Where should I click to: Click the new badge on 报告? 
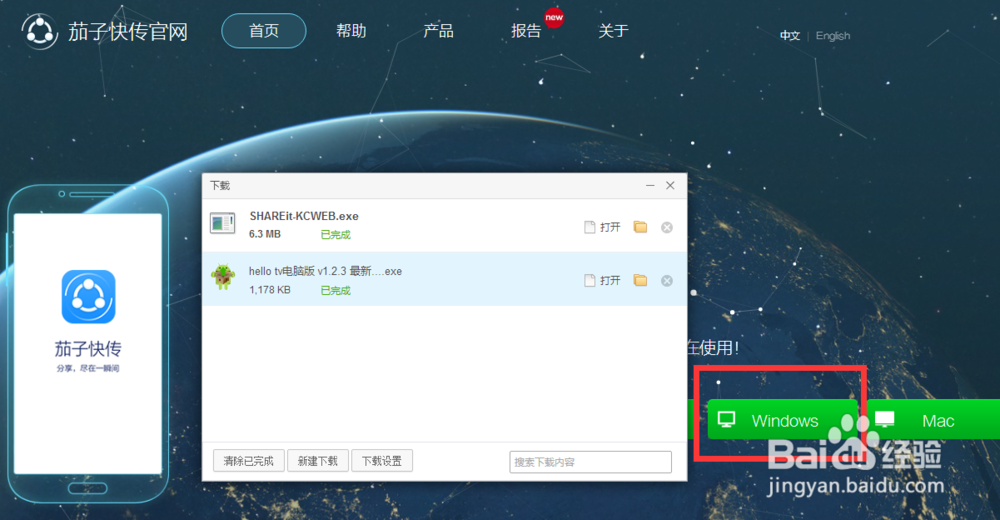tap(554, 17)
